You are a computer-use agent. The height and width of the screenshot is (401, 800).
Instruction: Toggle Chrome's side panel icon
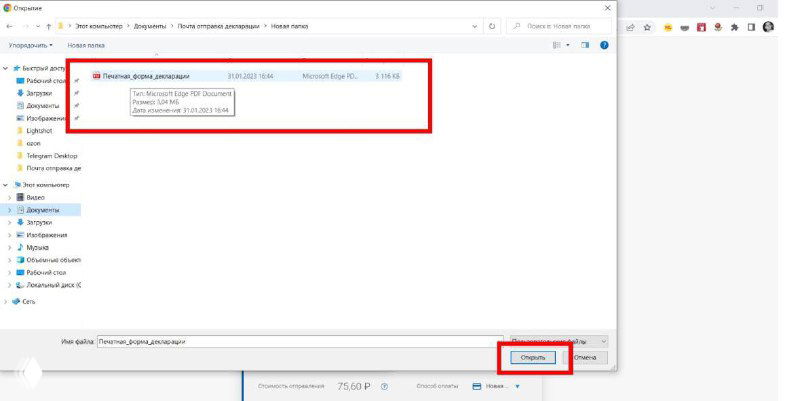click(751, 28)
